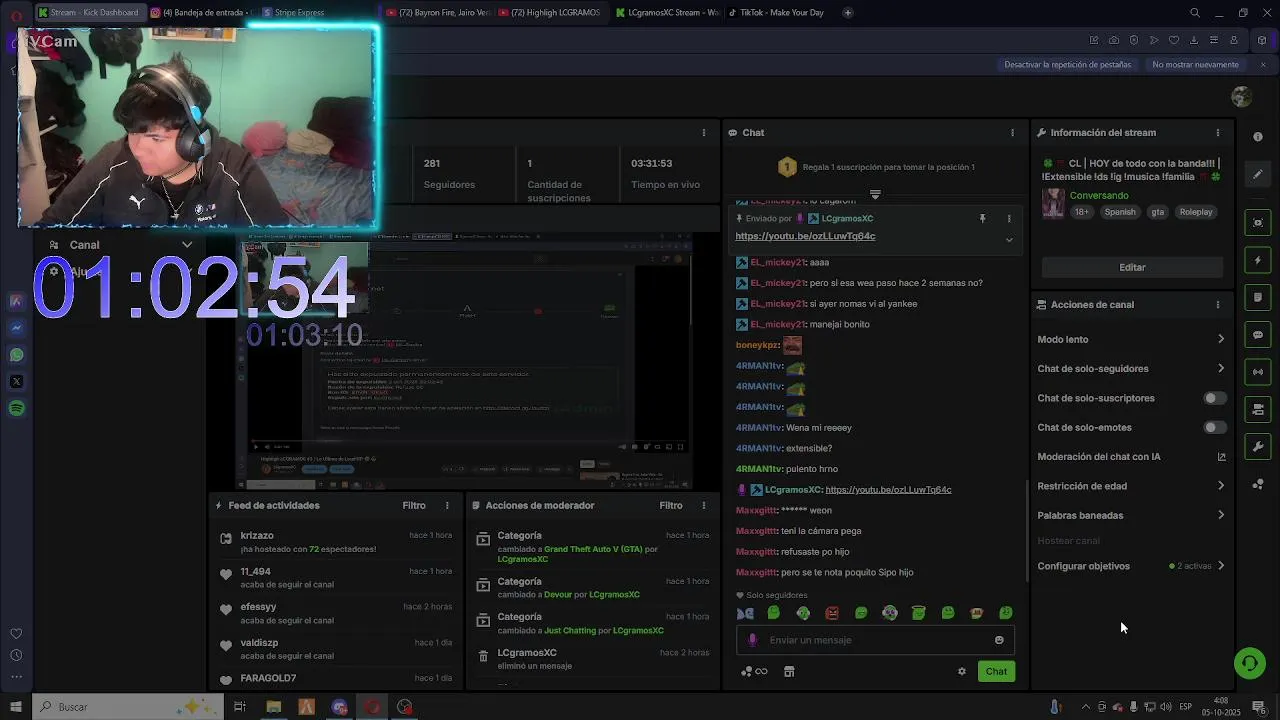This screenshot has height=720, width=1280.
Task: Click the browser search magnifier icon
Action: pos(1195,13)
